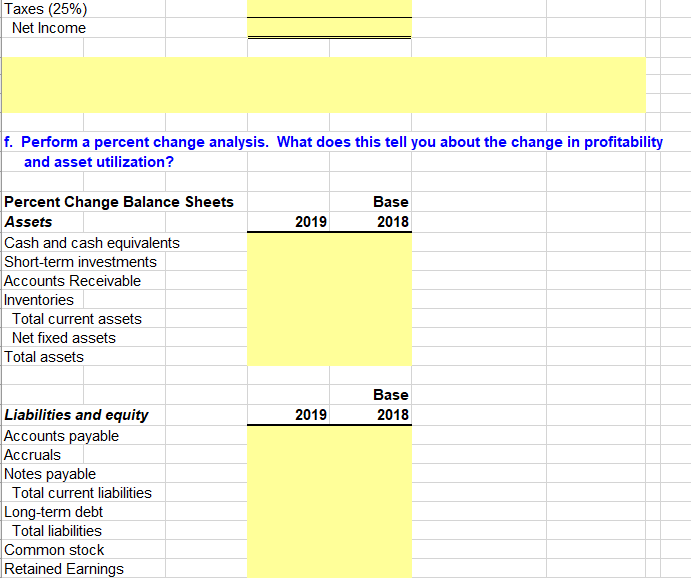Screen dimensions: 691x578
Task: Select the 'Notes payable' row label
Action: [x=50, y=474]
